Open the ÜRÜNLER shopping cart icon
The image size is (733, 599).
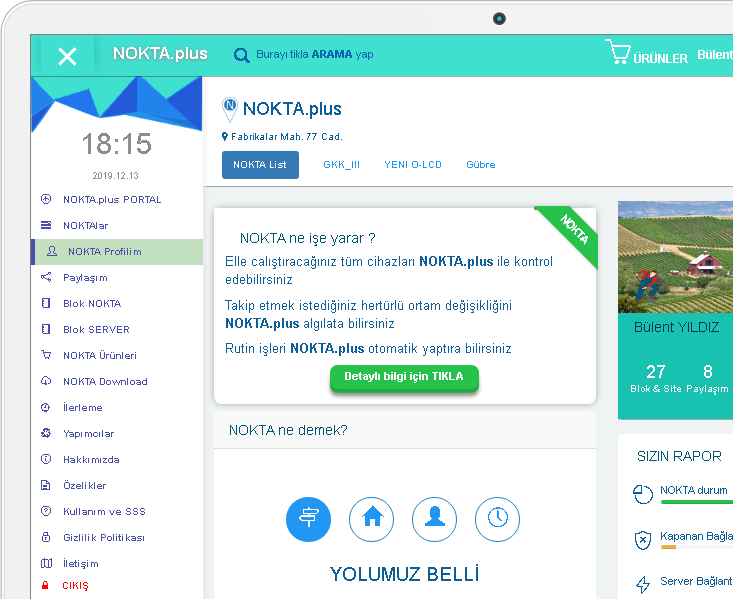(x=618, y=52)
